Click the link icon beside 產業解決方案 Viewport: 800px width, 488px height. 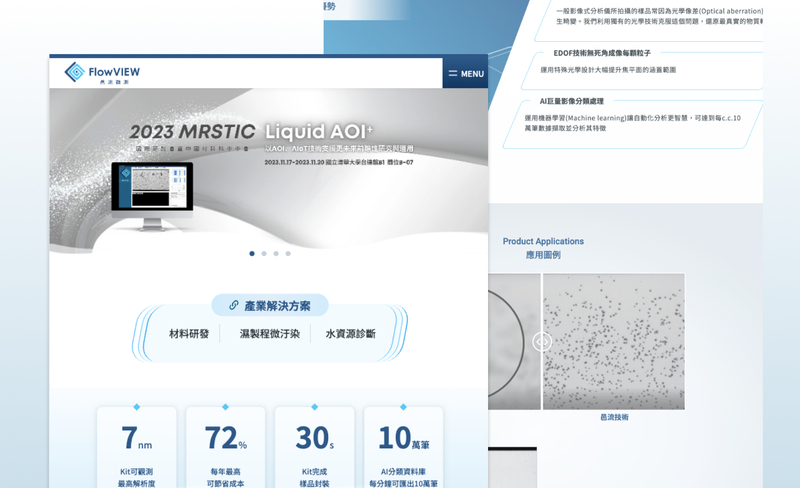[x=234, y=306]
